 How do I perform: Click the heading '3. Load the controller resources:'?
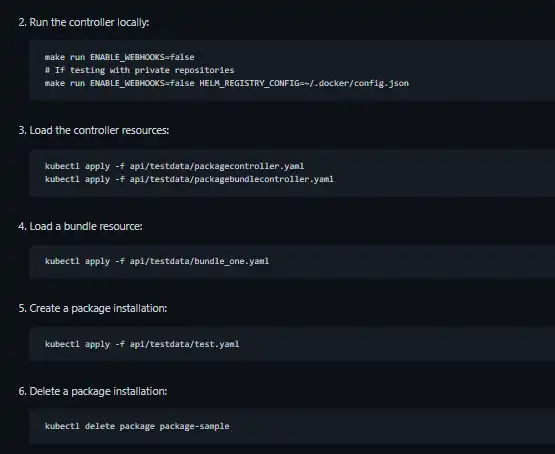pos(94,130)
